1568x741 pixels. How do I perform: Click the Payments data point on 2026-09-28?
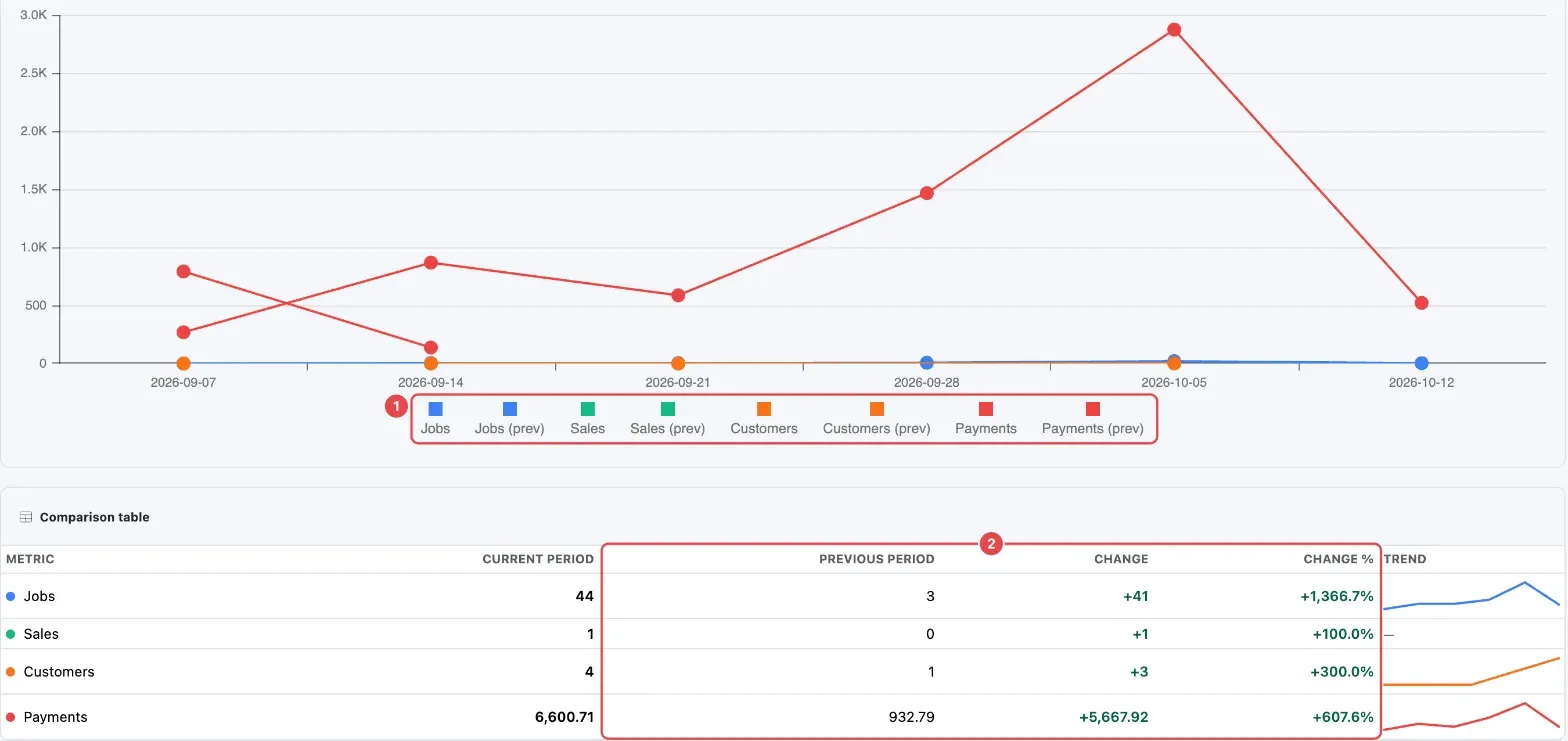point(927,193)
